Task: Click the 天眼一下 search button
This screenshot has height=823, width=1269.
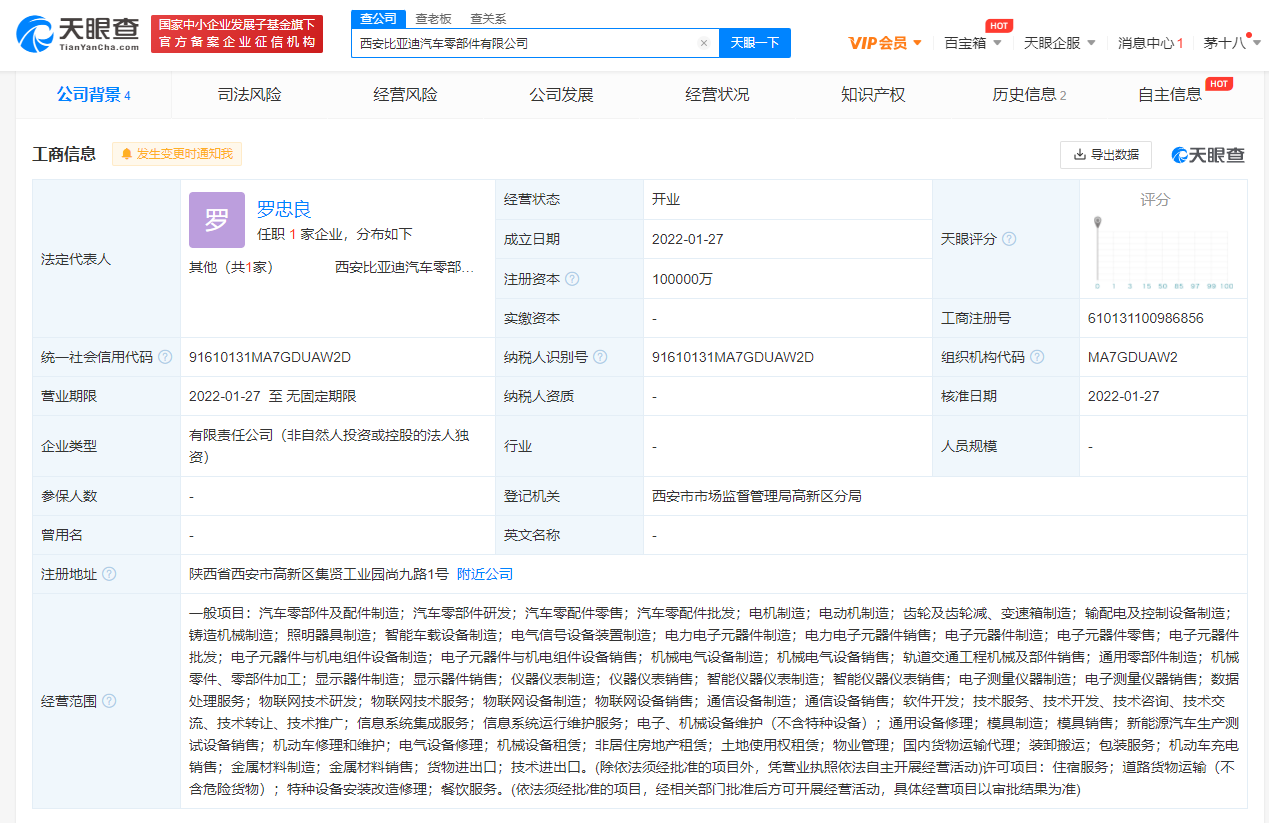Action: tap(754, 43)
